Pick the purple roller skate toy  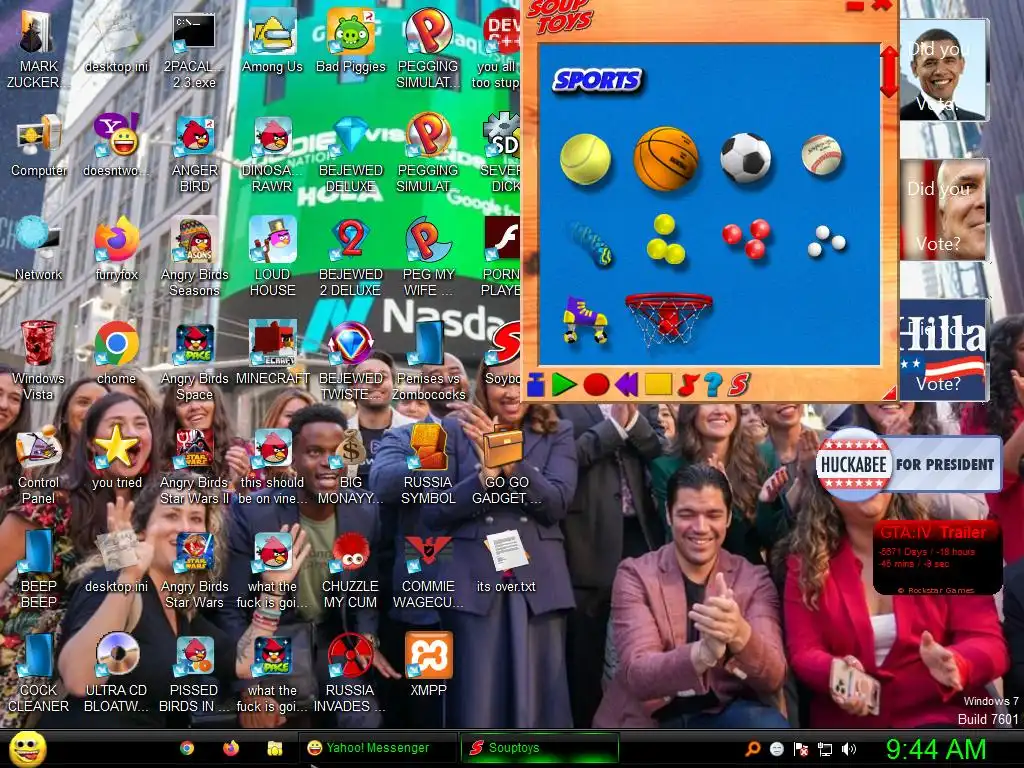(x=585, y=320)
